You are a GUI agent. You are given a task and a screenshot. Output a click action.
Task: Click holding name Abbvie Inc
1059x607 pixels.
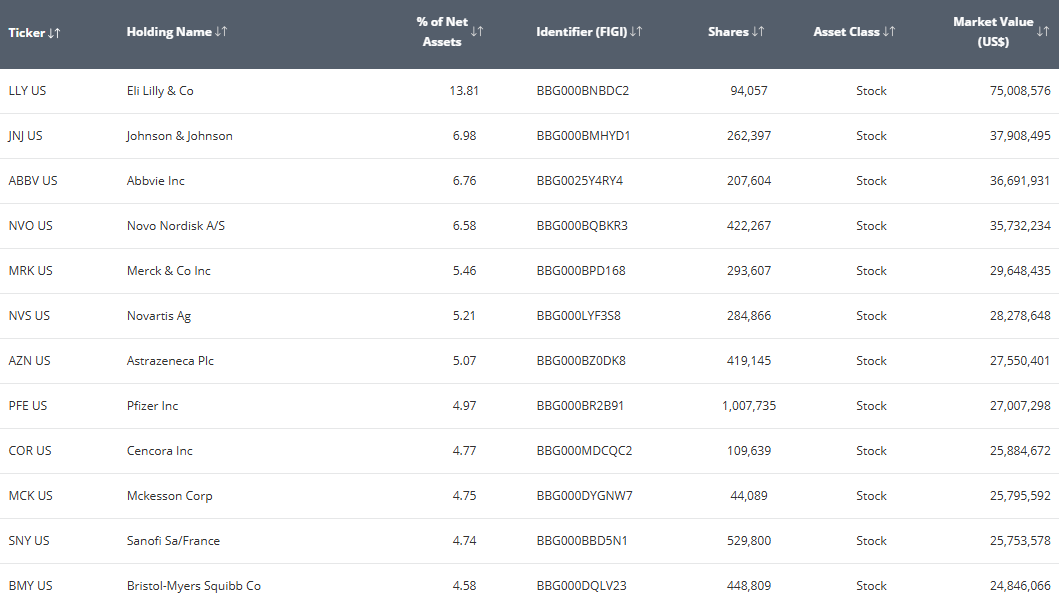(x=155, y=181)
